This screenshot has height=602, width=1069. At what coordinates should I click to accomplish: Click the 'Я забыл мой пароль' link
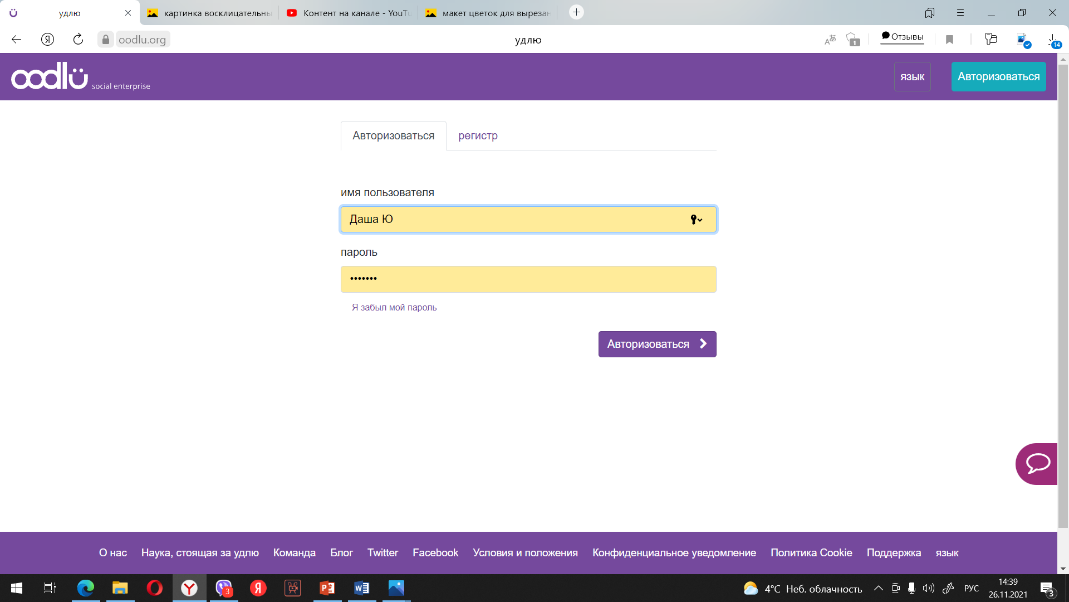pyautogui.click(x=394, y=308)
